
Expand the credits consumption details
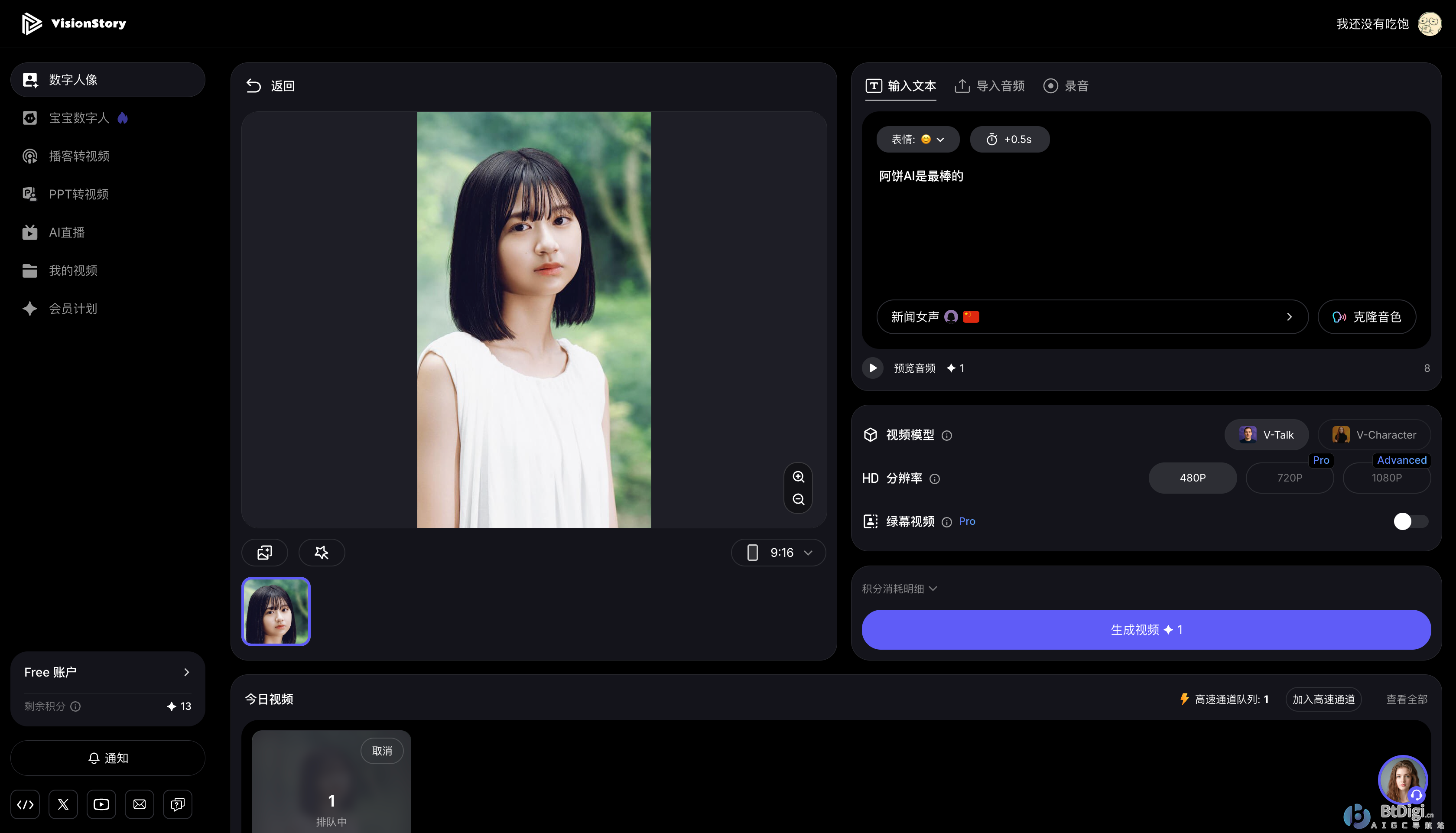[x=899, y=589]
